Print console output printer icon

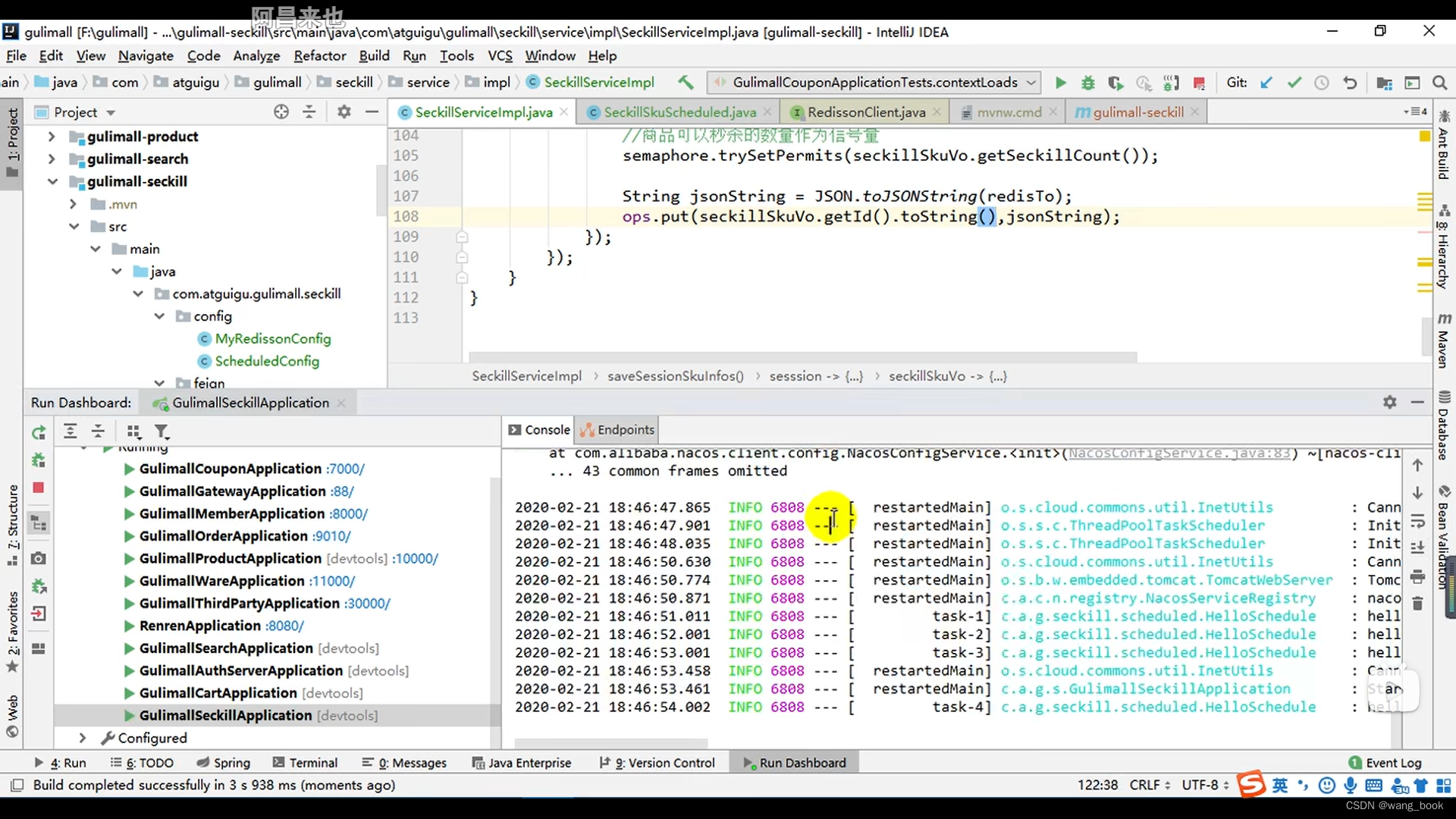pyautogui.click(x=1417, y=577)
